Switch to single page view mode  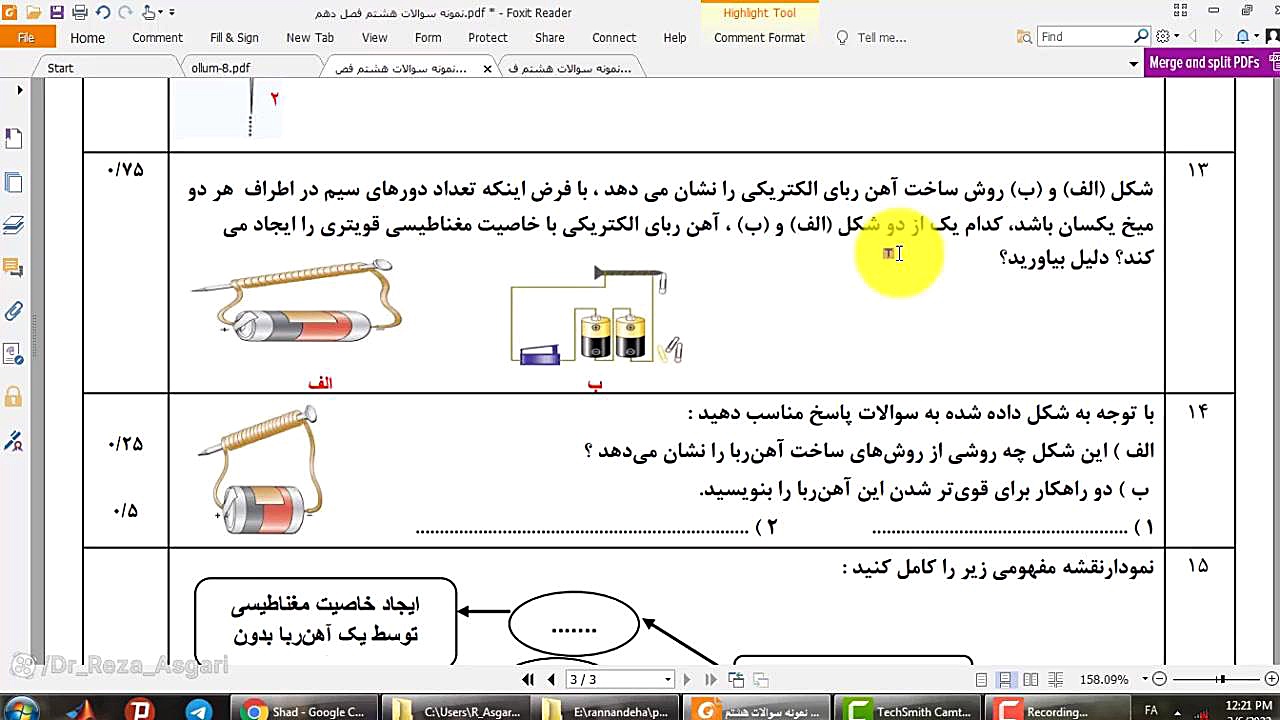pos(982,680)
